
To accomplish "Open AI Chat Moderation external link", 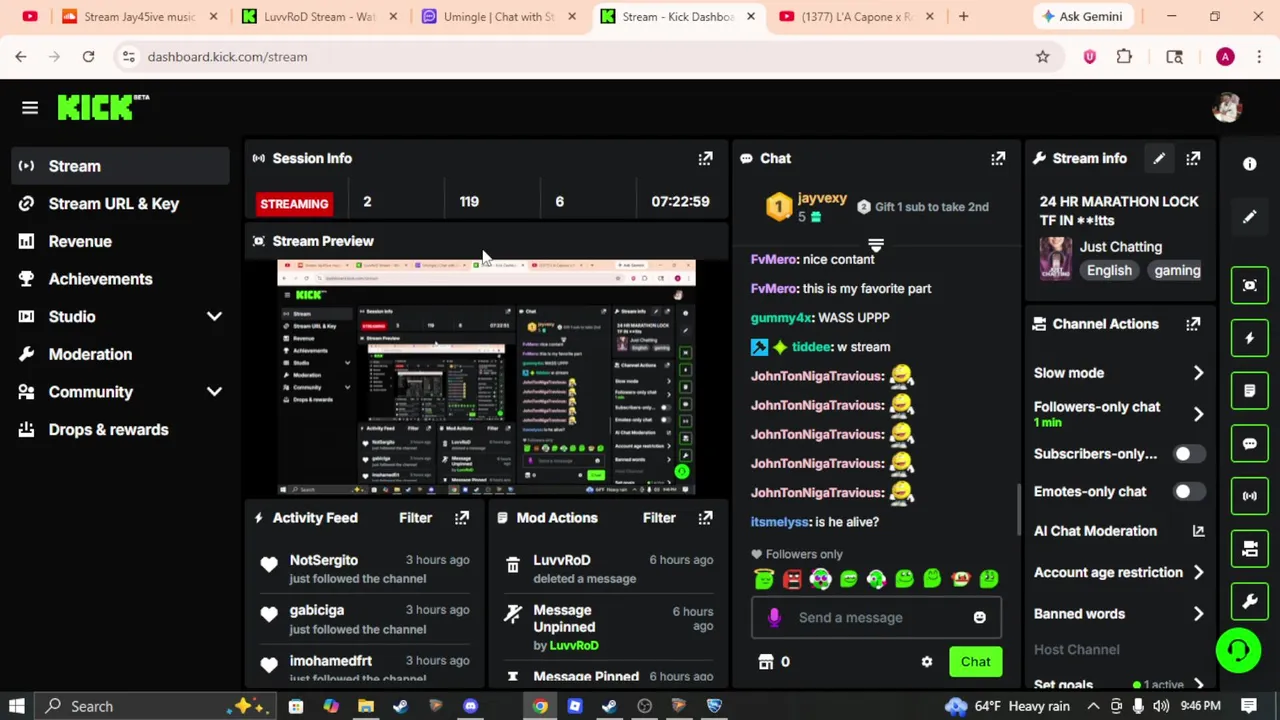I will pos(1198,531).
